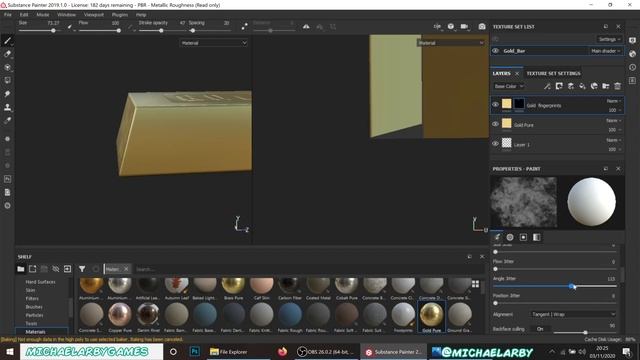Viewport: 640px width, 360px height.
Task: Select the Smudge tool
Action: coord(7,94)
